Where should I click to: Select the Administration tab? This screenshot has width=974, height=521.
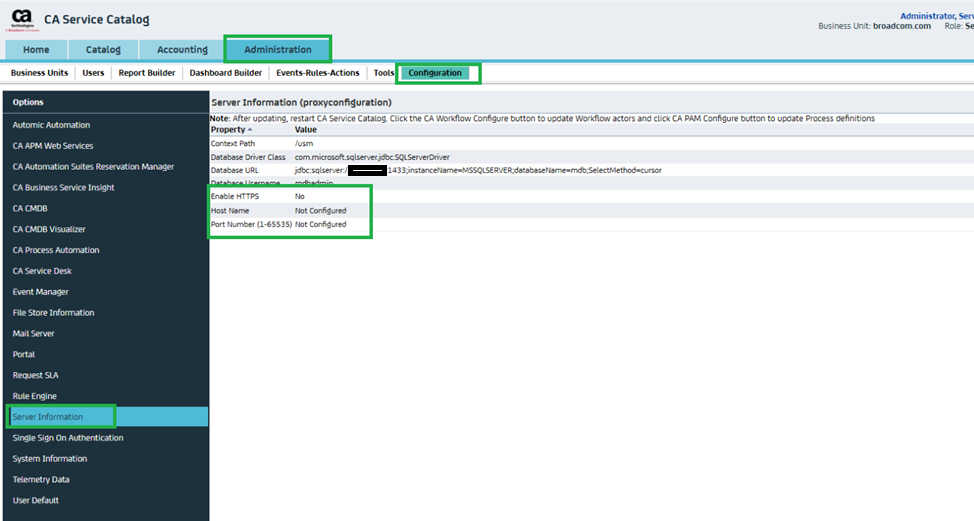pyautogui.click(x=278, y=50)
